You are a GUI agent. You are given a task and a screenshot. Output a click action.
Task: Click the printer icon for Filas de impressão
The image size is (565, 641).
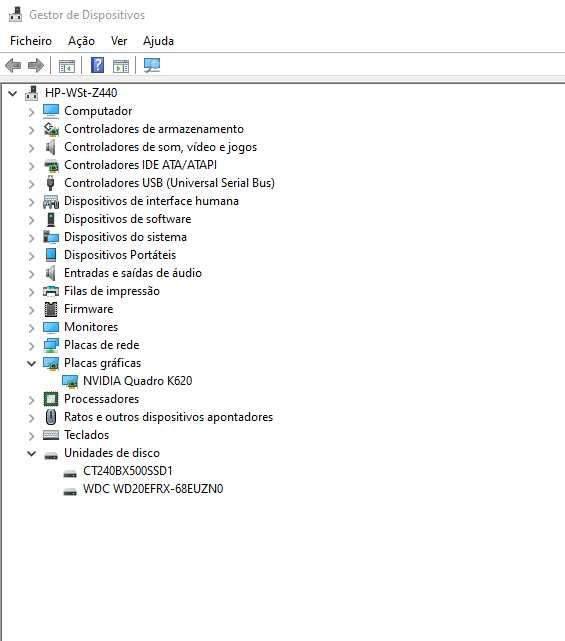tap(51, 291)
